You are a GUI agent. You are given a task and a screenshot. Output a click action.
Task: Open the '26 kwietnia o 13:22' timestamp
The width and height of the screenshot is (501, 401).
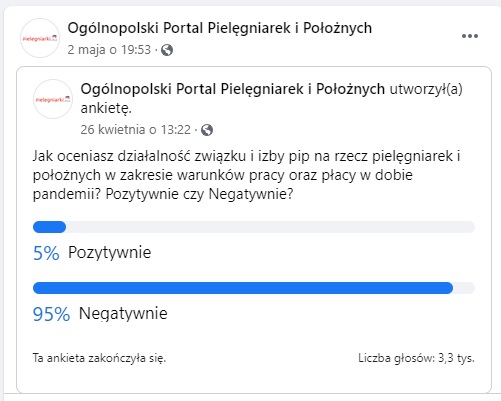tap(136, 129)
